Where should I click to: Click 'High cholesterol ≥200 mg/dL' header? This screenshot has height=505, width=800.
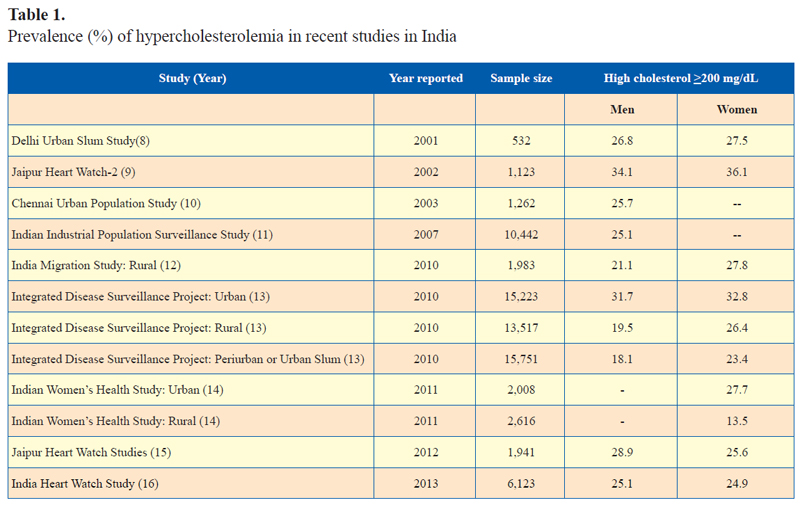tap(681, 78)
